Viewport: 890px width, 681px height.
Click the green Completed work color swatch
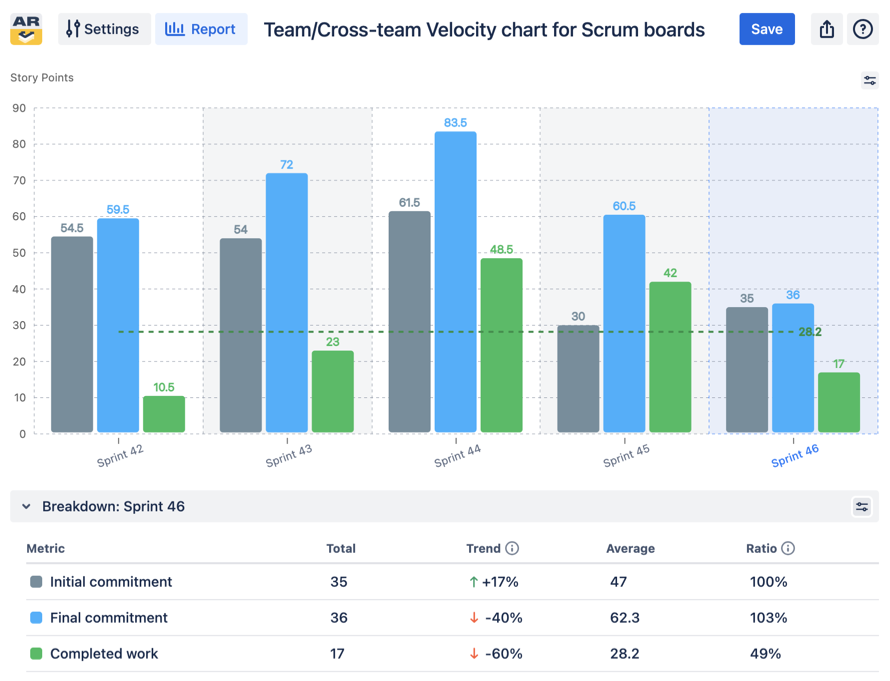pyautogui.click(x=34, y=653)
